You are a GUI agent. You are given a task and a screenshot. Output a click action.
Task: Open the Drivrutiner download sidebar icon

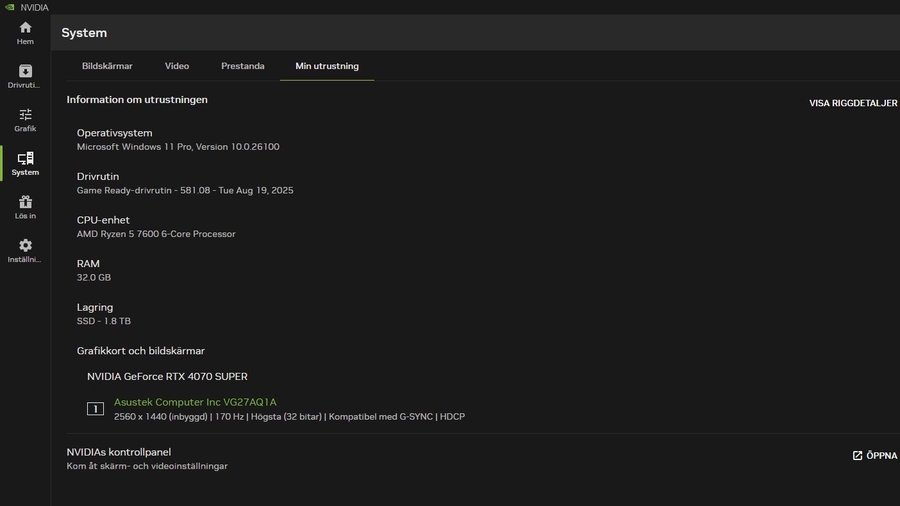[25, 71]
